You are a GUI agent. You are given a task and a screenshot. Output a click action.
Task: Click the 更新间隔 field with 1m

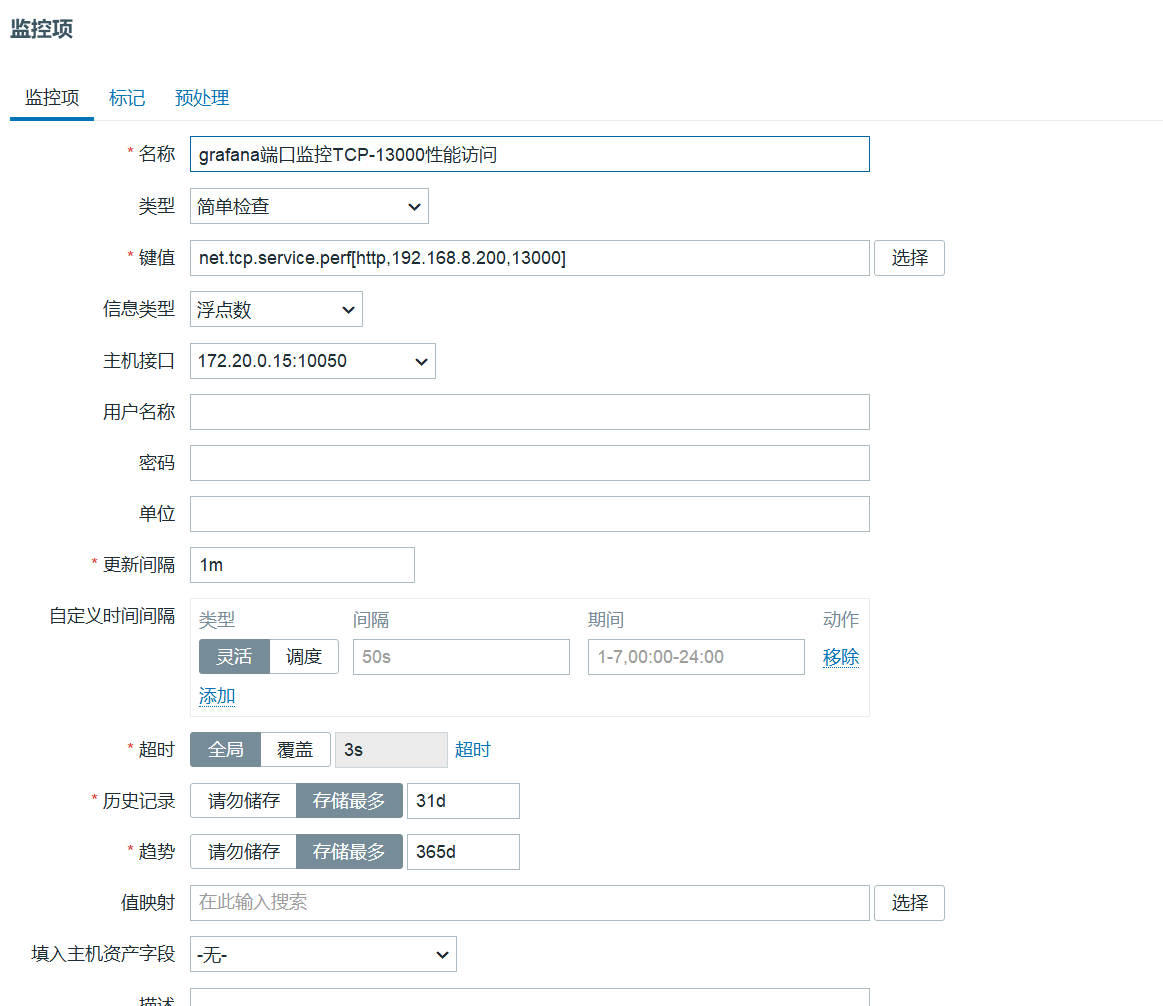[x=302, y=565]
